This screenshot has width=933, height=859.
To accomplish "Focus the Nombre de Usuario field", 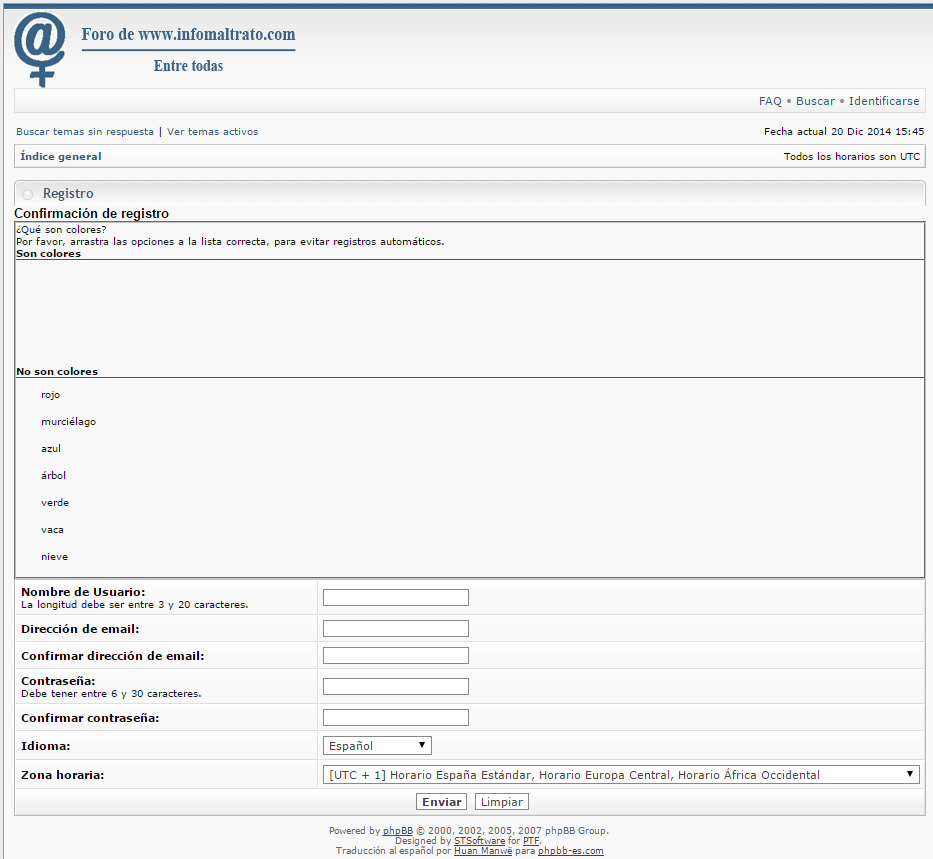I will click(x=396, y=597).
